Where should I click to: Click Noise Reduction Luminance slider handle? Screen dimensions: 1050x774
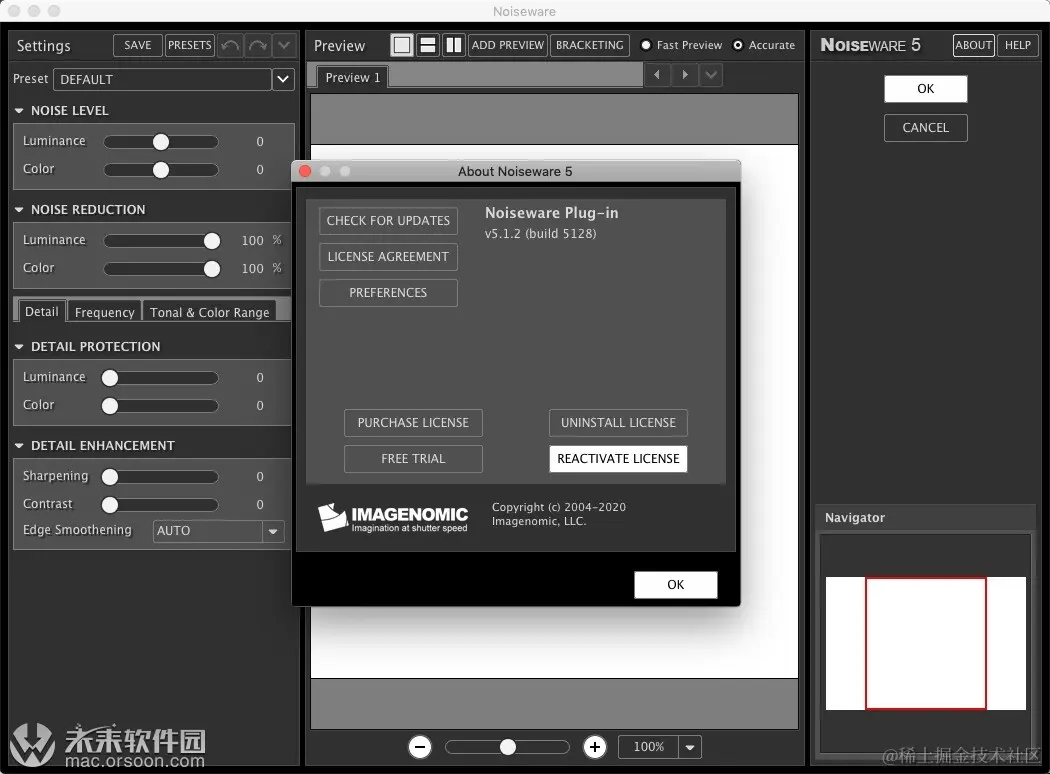[x=212, y=241]
